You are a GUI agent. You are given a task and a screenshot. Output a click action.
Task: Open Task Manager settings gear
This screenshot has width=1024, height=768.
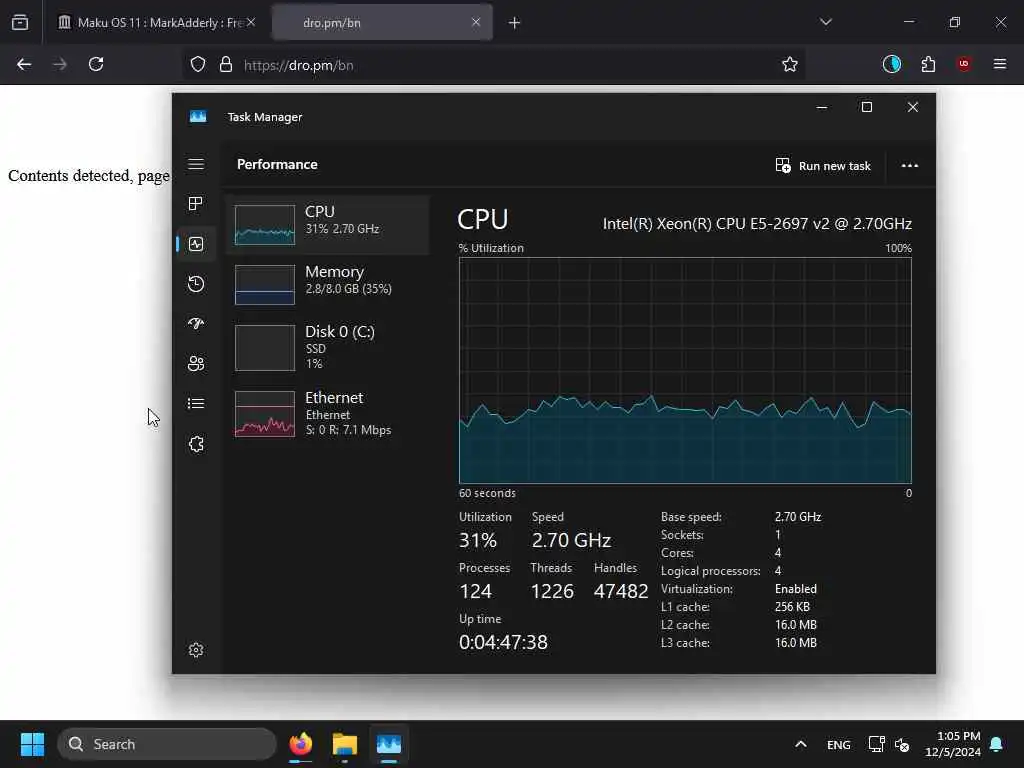(196, 650)
